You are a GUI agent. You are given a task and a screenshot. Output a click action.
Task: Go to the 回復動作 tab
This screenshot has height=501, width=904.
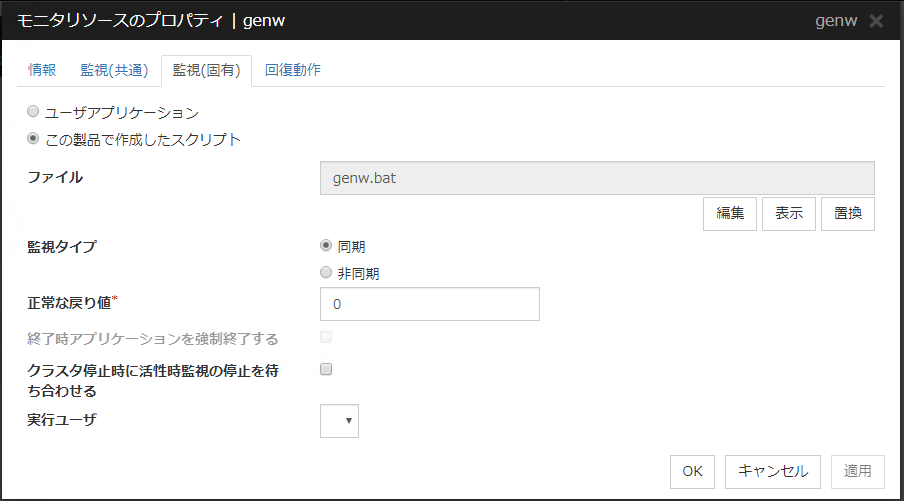[x=293, y=70]
